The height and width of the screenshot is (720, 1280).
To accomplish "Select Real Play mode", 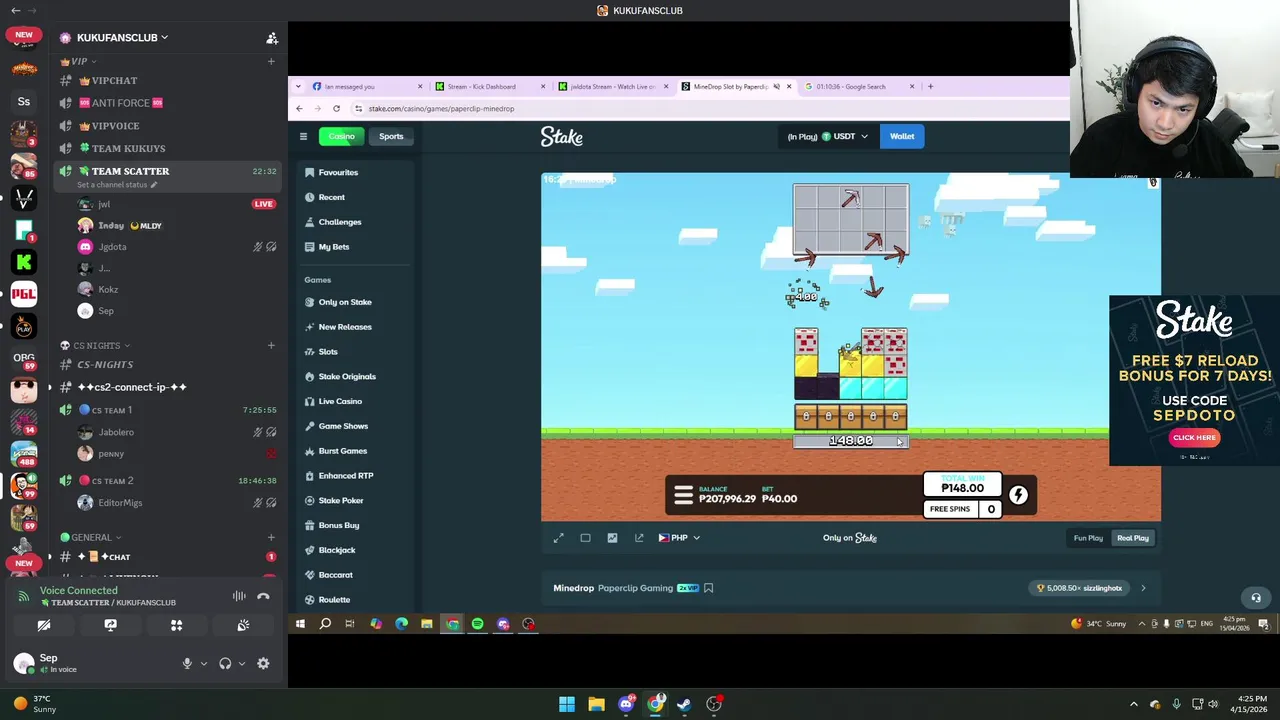I will (x=1133, y=538).
